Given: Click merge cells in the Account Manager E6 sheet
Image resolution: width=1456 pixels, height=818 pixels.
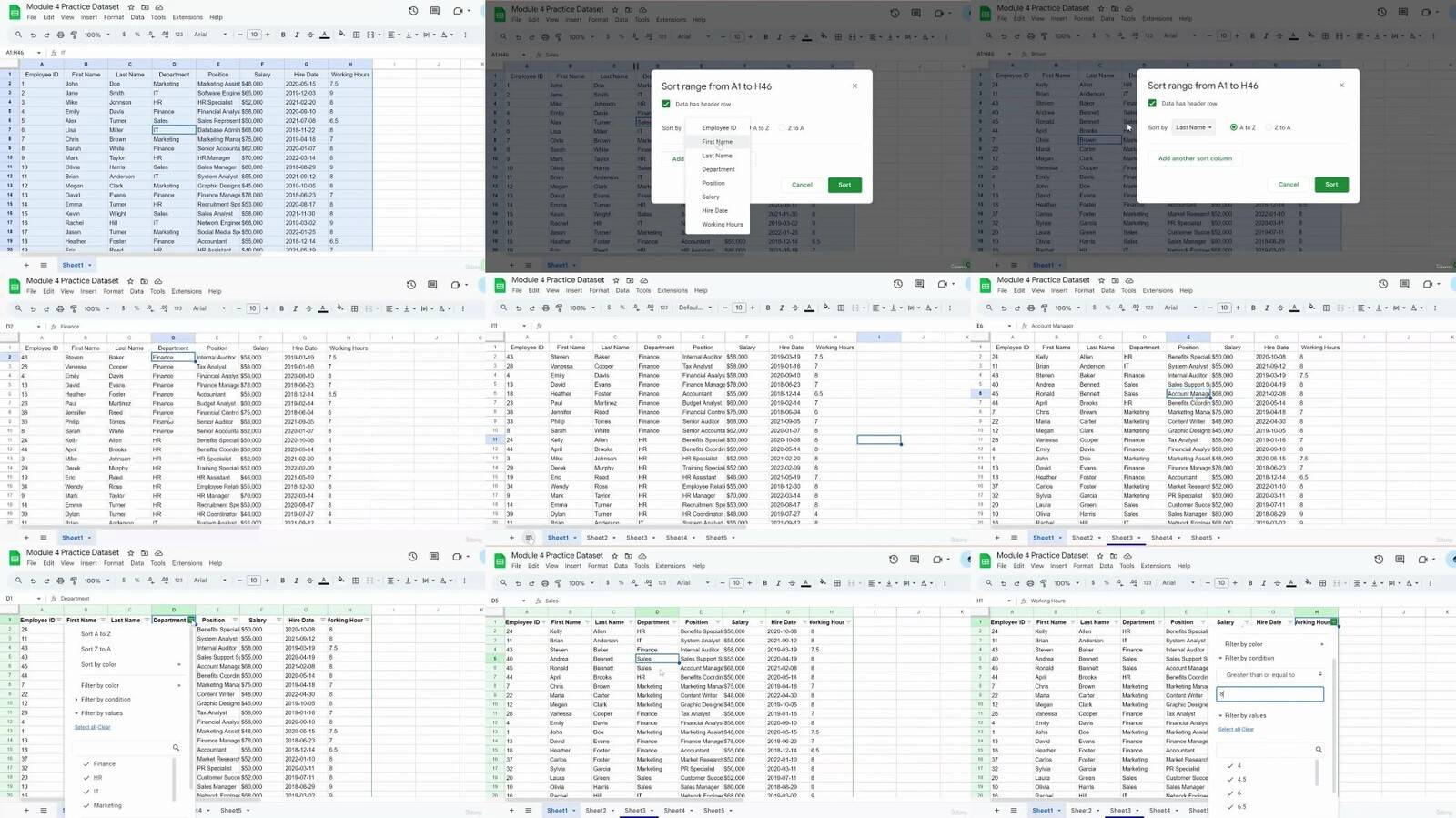Looking at the screenshot, I should click(x=1341, y=308).
